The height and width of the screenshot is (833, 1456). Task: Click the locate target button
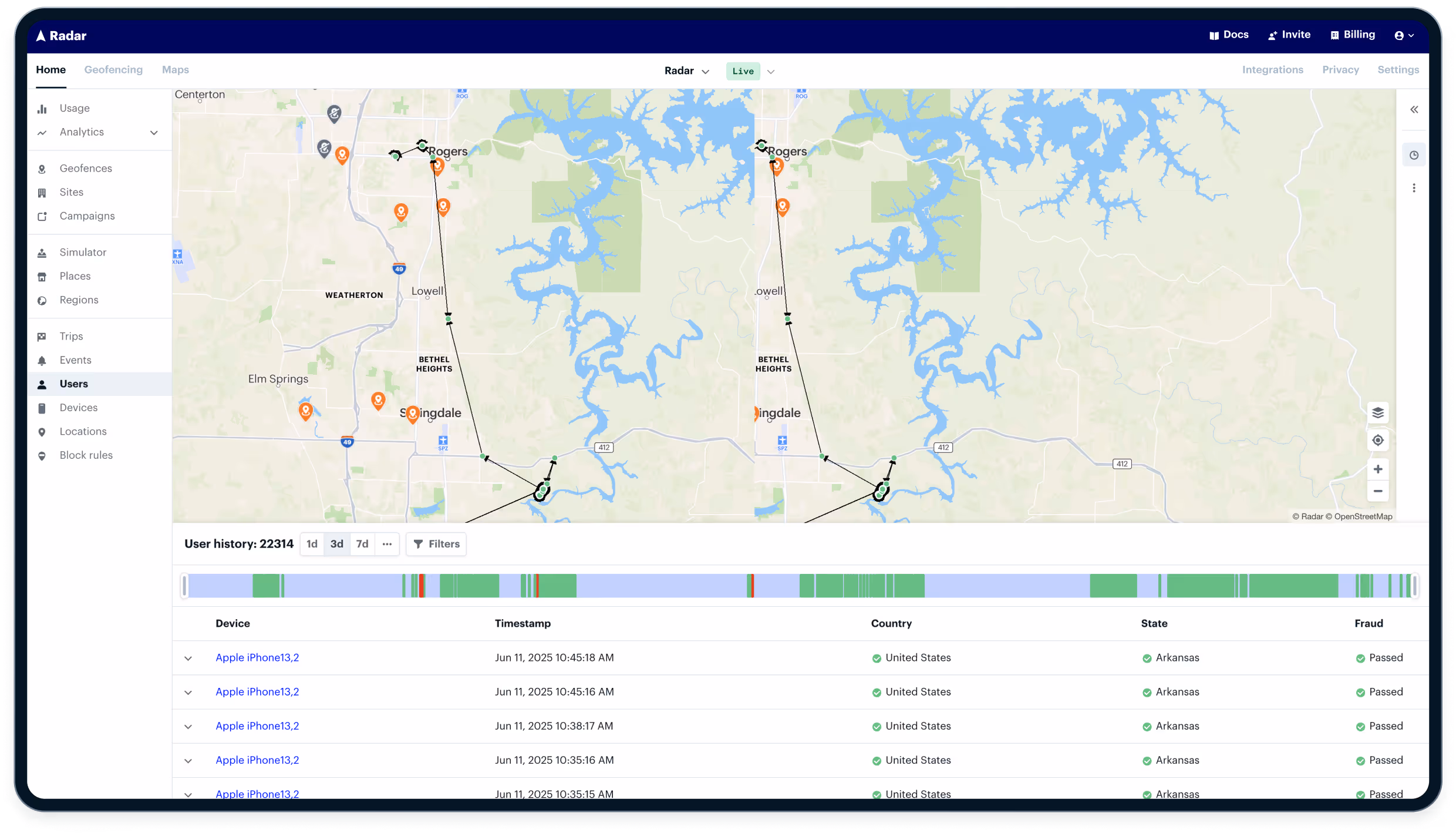[x=1377, y=441]
